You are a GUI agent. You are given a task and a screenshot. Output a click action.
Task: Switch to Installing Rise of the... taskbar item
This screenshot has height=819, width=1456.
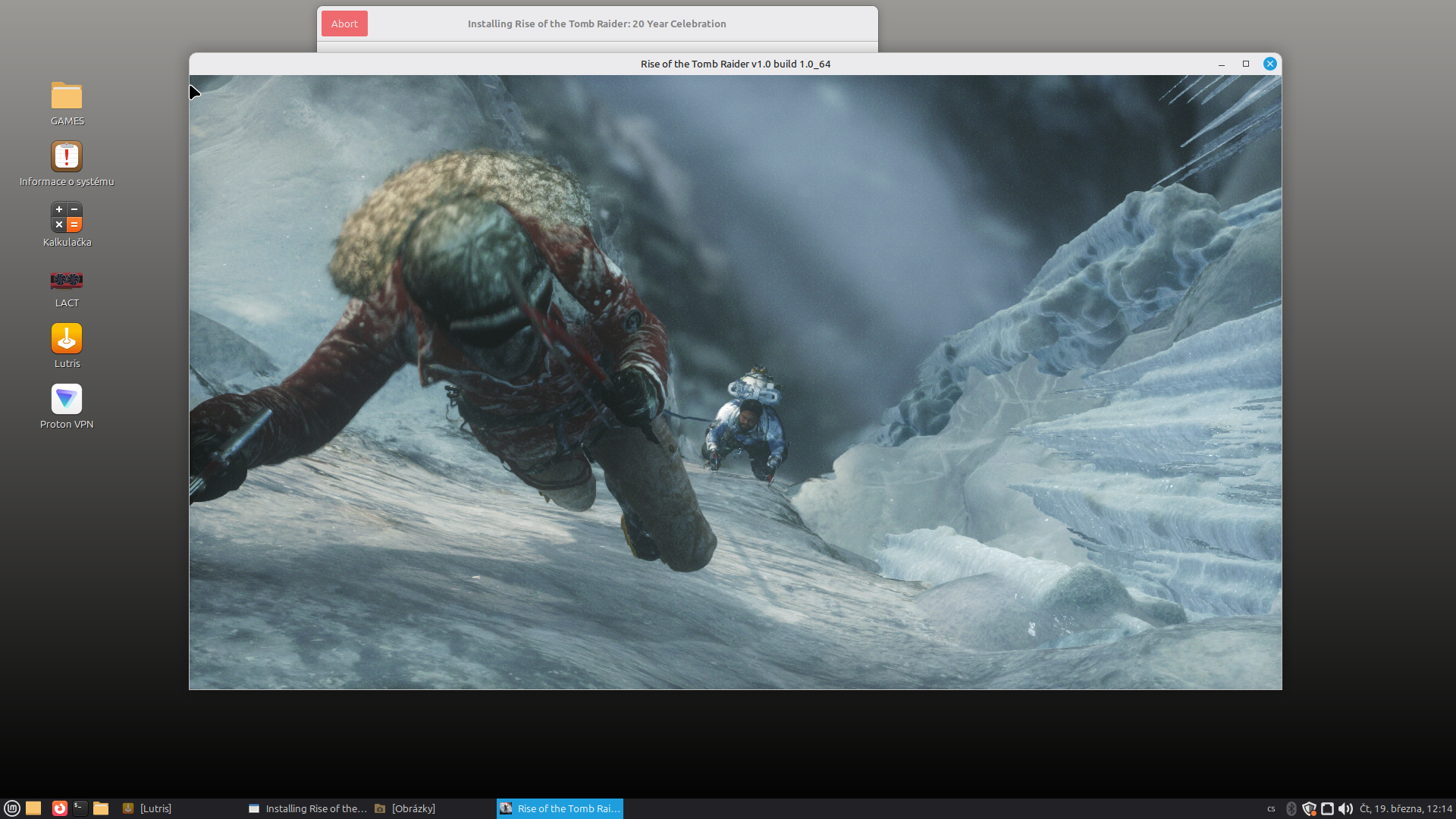pos(308,808)
